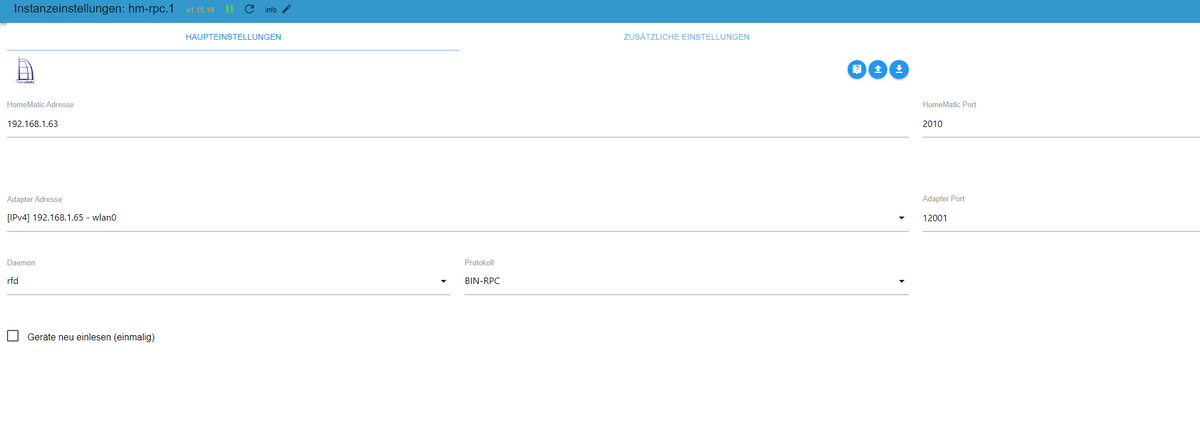This screenshot has width=1200, height=422.
Task: Click the Adapter Port field 12001
Action: (x=1061, y=217)
